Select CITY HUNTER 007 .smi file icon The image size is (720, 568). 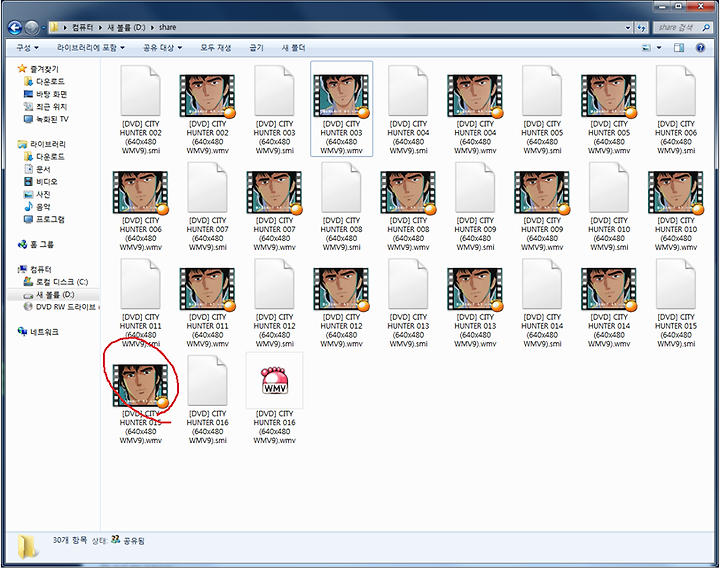[x=207, y=187]
